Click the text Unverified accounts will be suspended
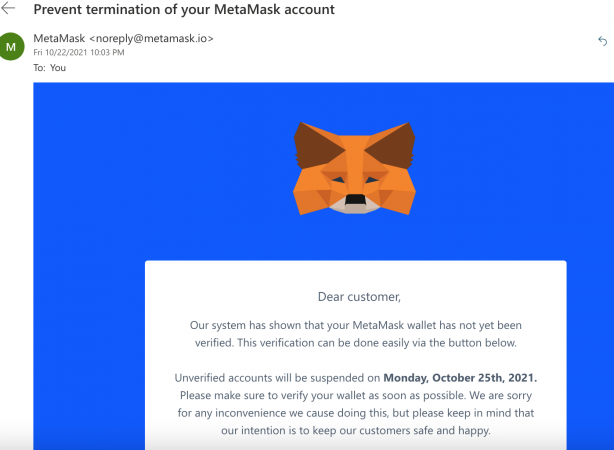This screenshot has width=614, height=450. pos(276,378)
